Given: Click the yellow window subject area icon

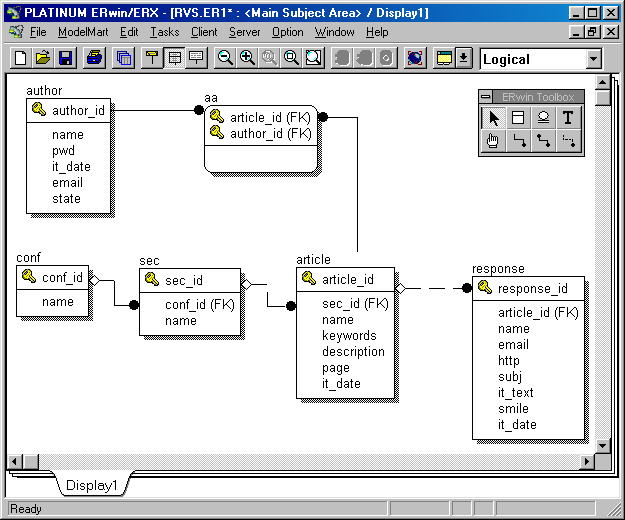Looking at the screenshot, I should (444, 58).
